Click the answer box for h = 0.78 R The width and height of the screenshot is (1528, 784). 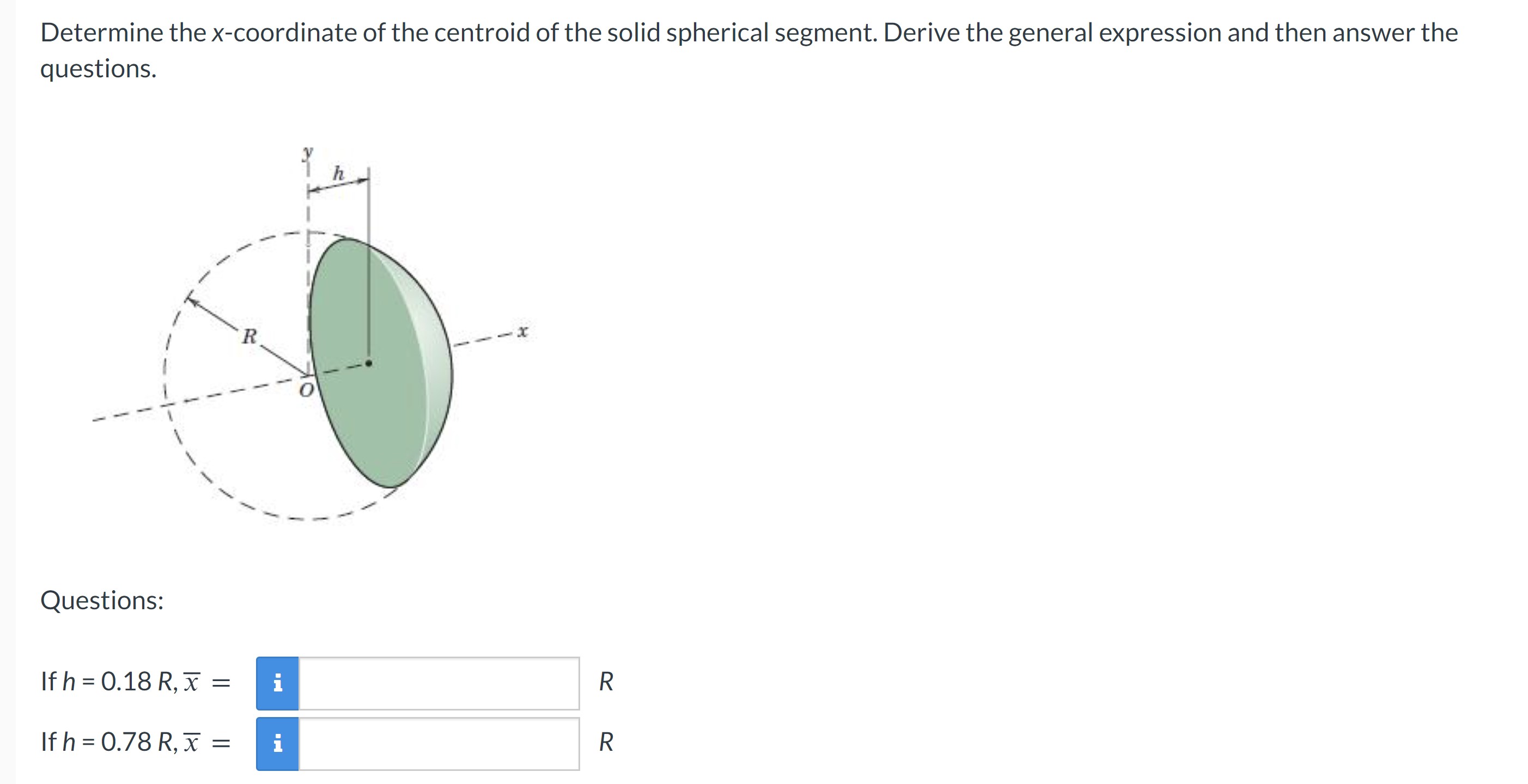(x=439, y=745)
